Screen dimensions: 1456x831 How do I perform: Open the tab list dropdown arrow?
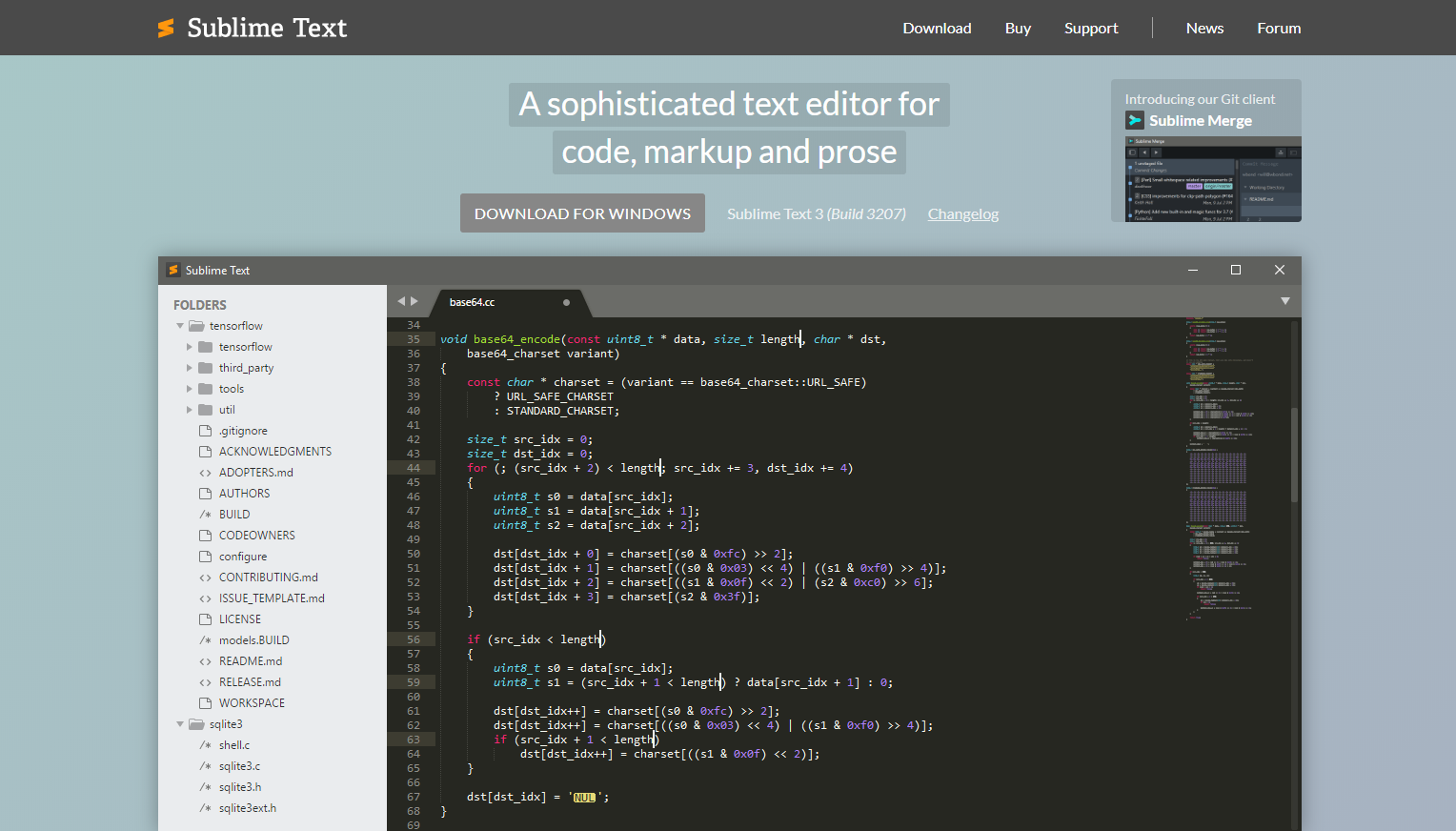point(1284,301)
